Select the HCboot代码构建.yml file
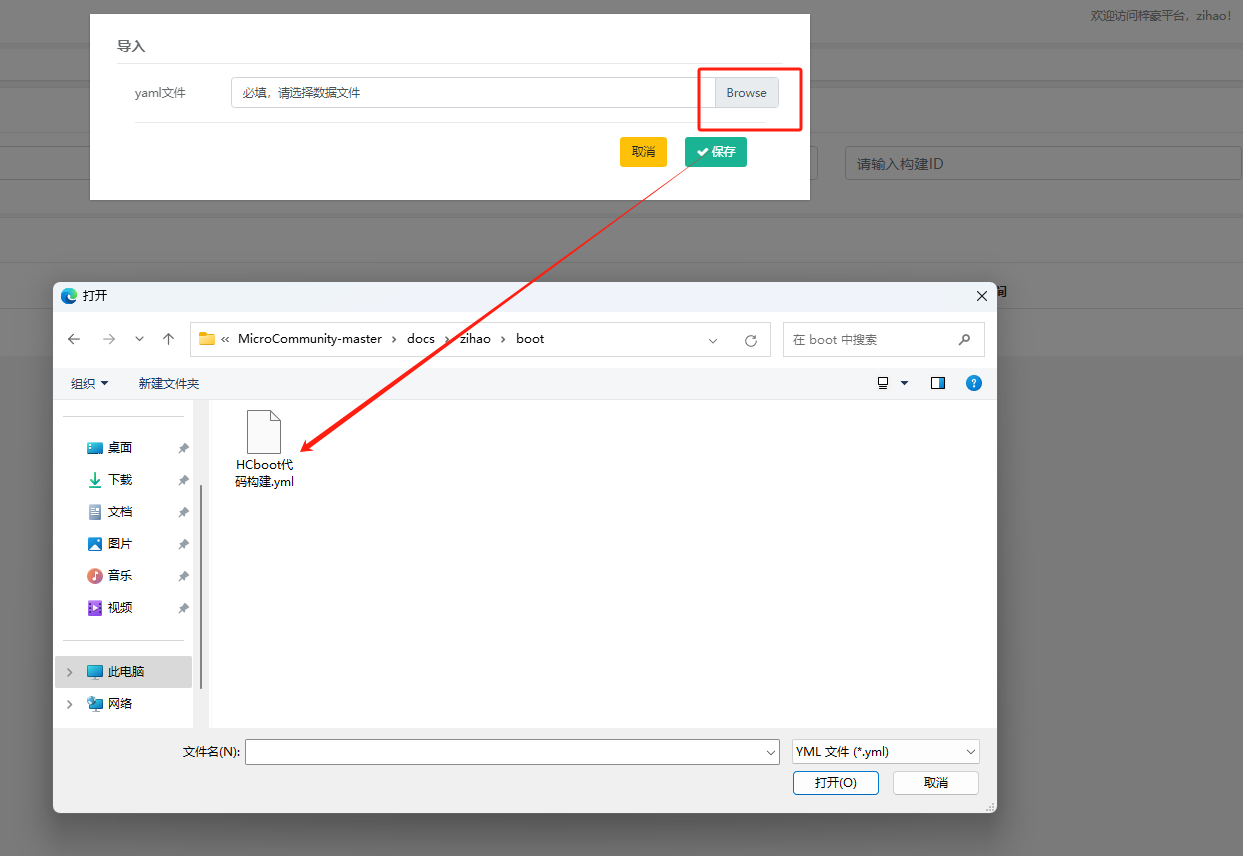1243x856 pixels. pyautogui.click(x=265, y=450)
